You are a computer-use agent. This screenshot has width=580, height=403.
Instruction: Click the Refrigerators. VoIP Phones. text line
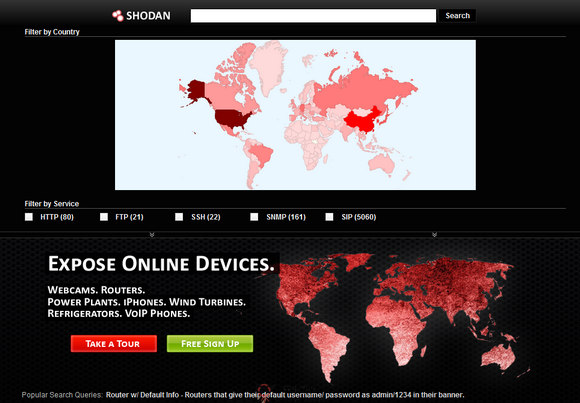(119, 314)
